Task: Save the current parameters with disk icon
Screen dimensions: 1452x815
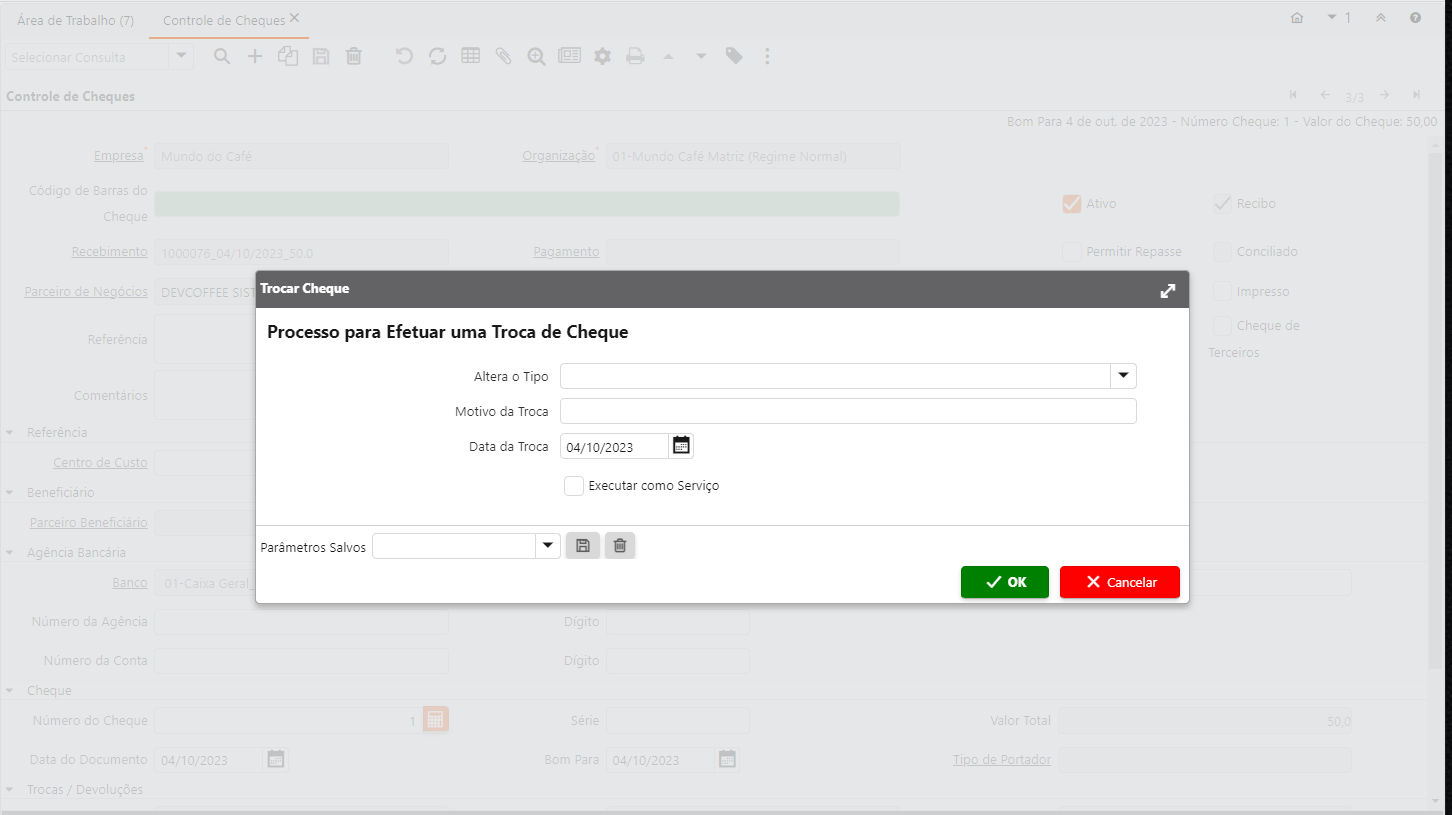Action: click(x=583, y=545)
